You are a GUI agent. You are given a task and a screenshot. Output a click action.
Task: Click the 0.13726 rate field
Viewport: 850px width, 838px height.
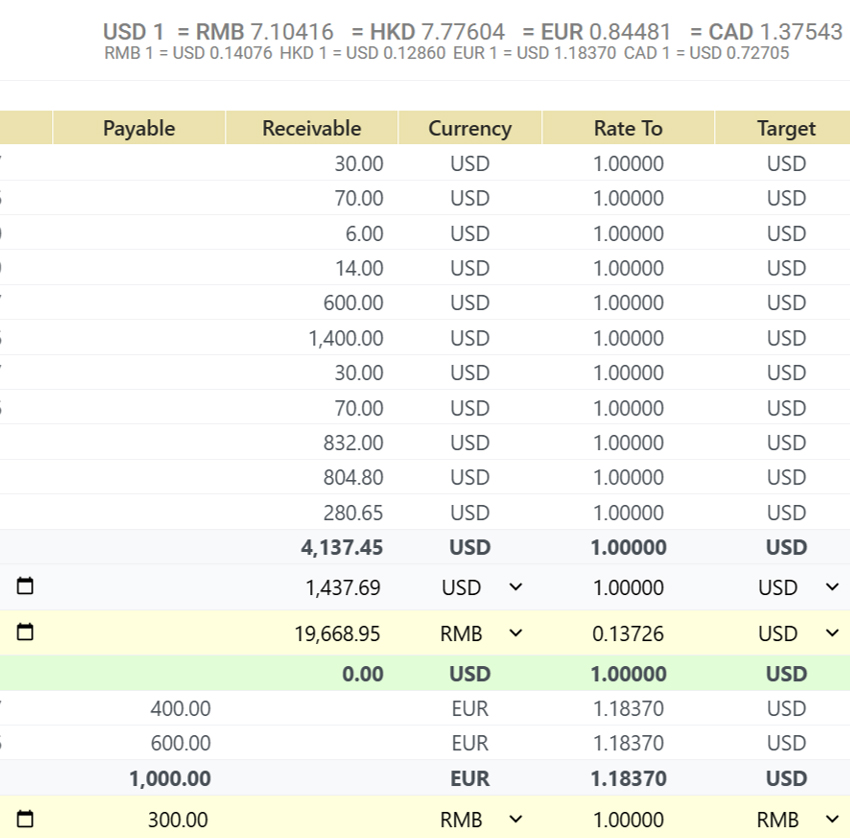628,634
